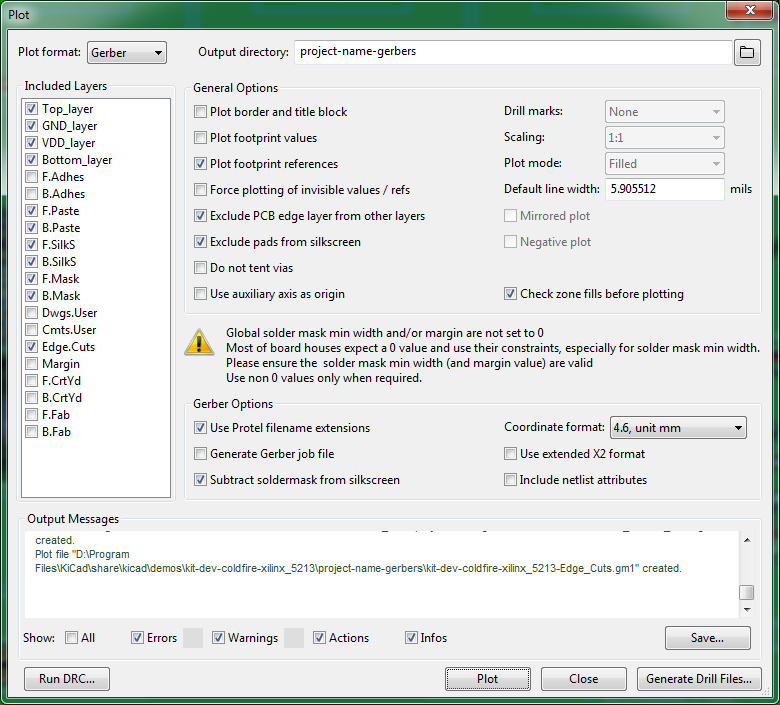The width and height of the screenshot is (780, 705).
Task: Select the Top_layer entry in layers list
Action: [67, 109]
